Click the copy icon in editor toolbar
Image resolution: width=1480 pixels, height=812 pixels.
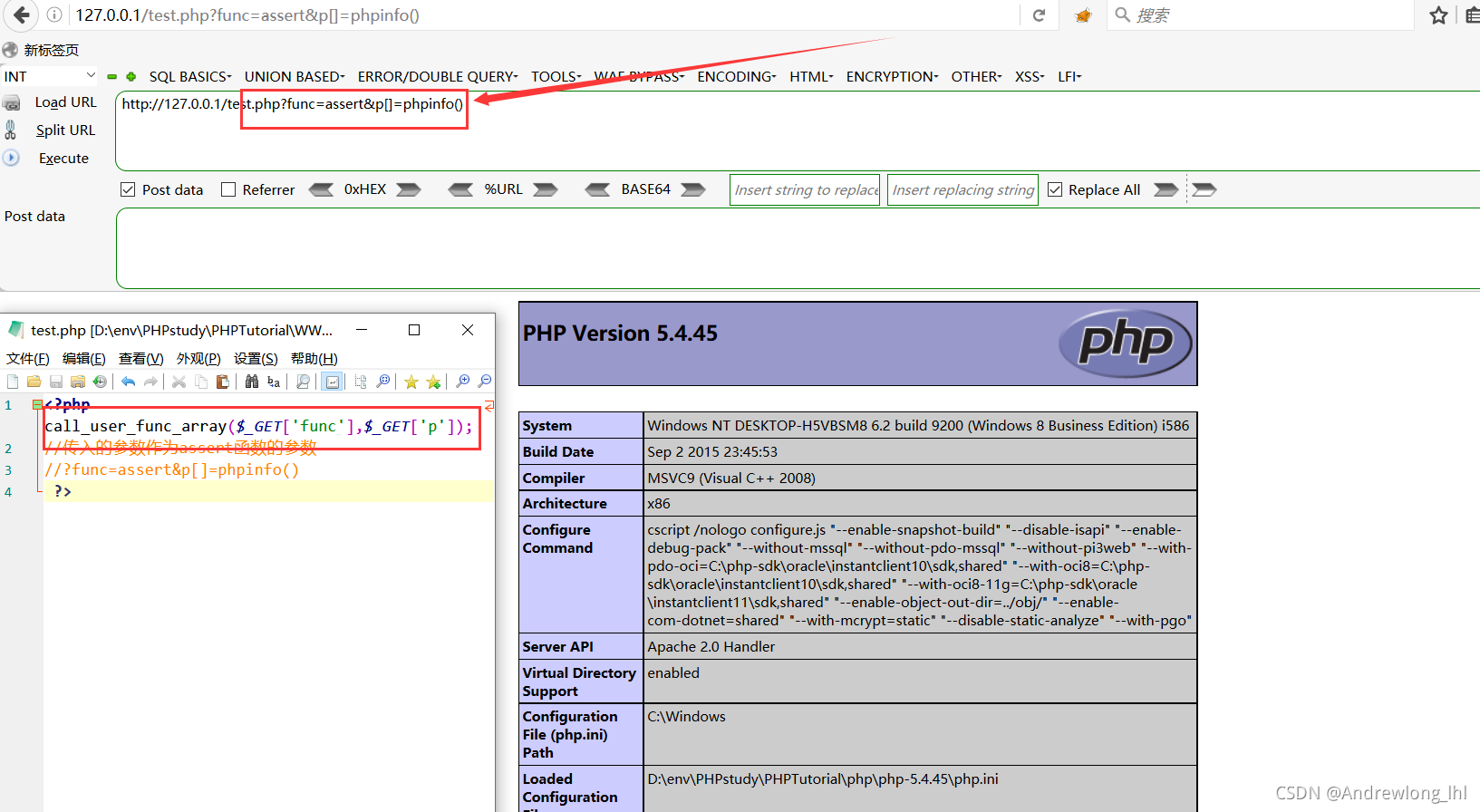coord(201,382)
